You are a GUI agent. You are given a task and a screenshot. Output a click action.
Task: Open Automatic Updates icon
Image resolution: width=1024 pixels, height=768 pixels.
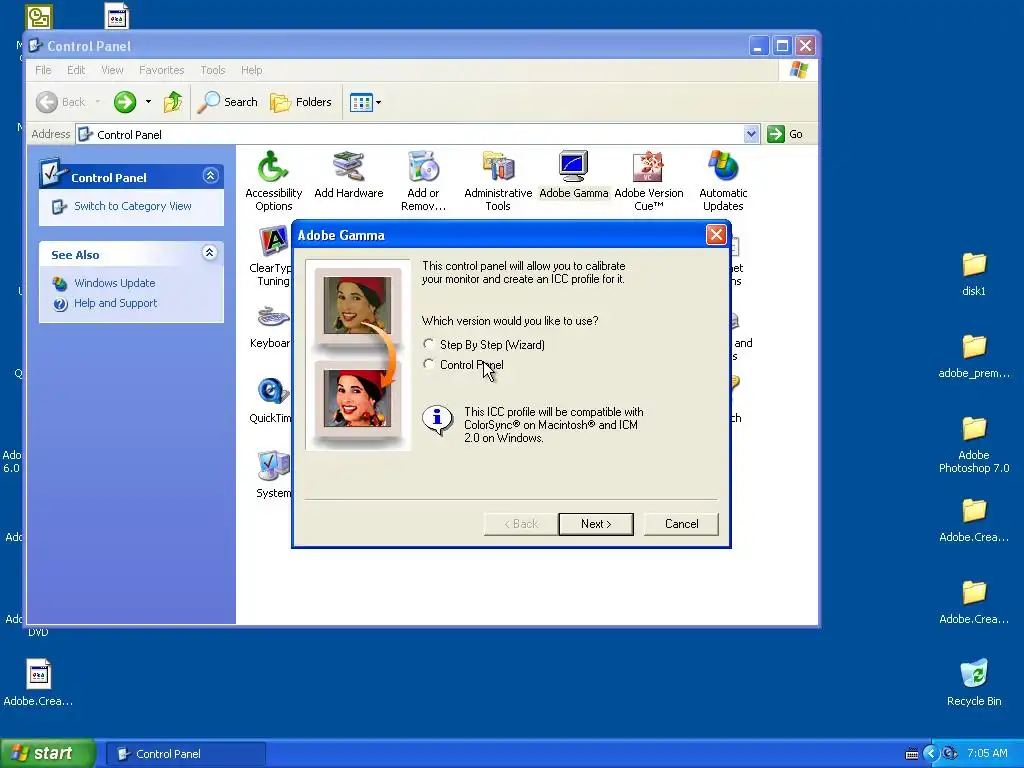723,181
